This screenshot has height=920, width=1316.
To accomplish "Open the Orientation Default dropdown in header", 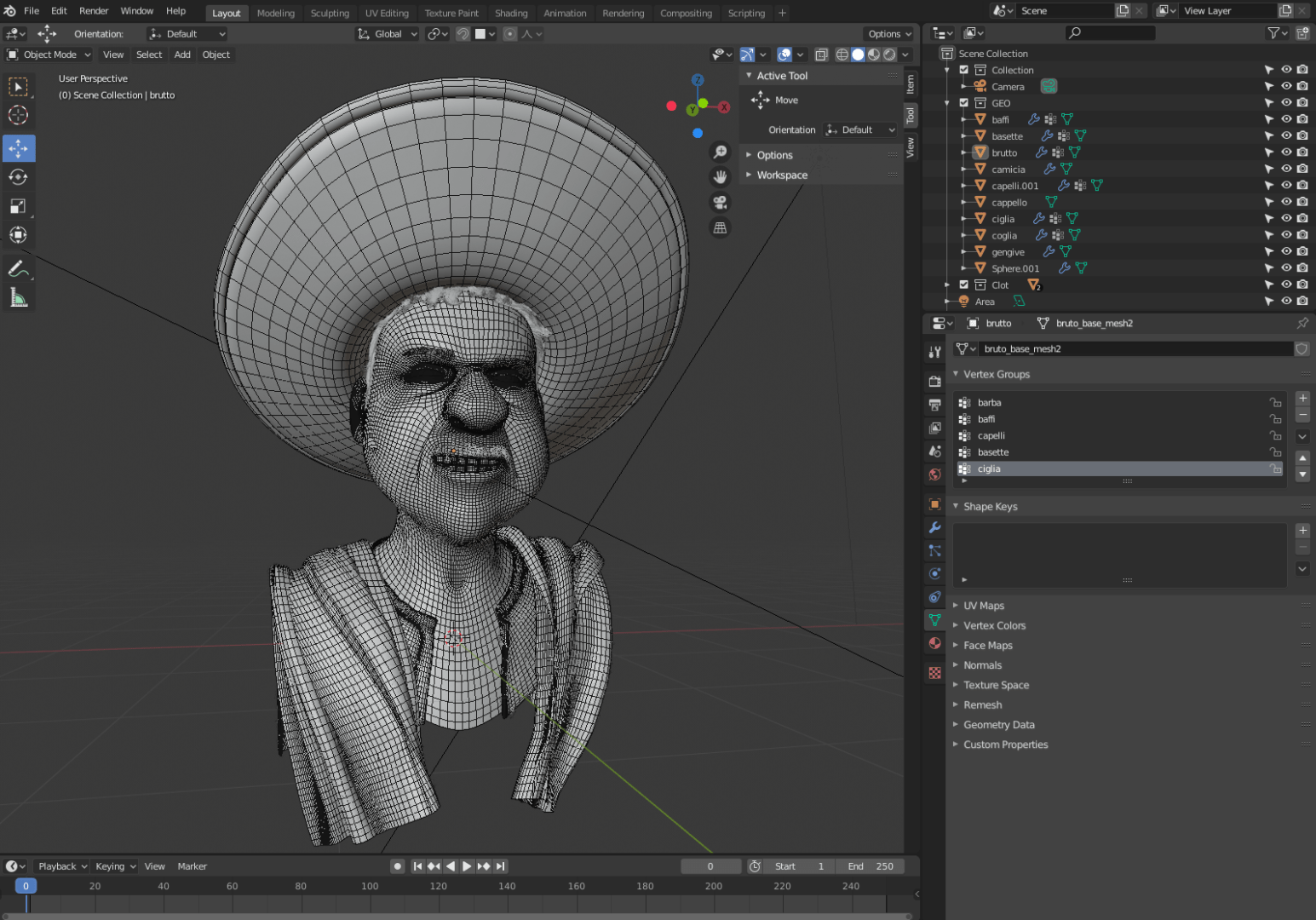I will pyautogui.click(x=187, y=34).
